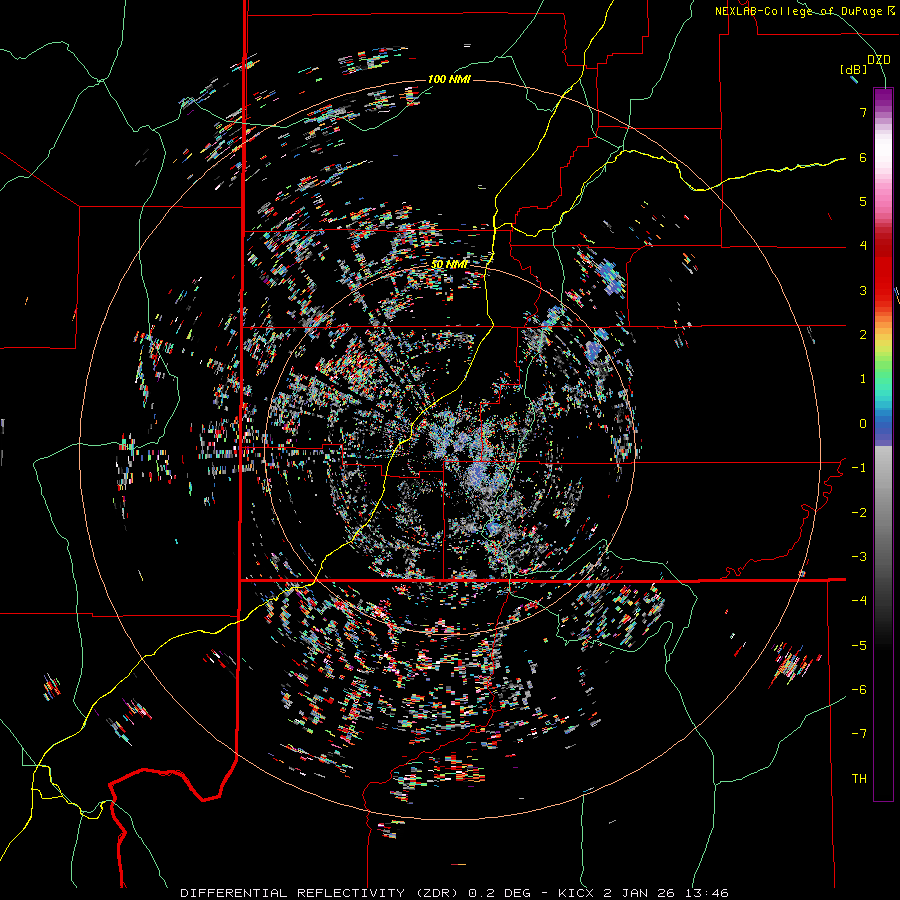
Task: Click the 0 value on the color scale
Action: 863,424
